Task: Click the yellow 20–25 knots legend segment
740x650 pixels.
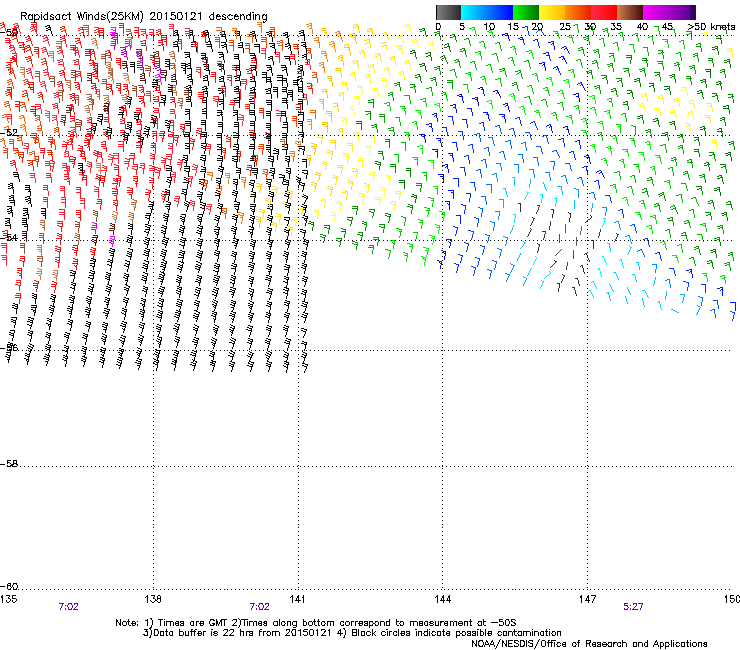Action: (552, 12)
